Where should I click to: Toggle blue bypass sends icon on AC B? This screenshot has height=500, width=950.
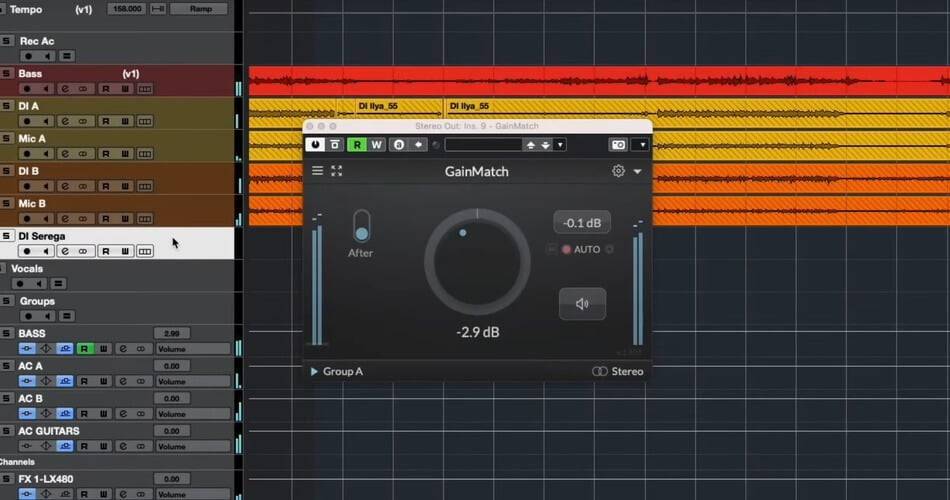65,414
